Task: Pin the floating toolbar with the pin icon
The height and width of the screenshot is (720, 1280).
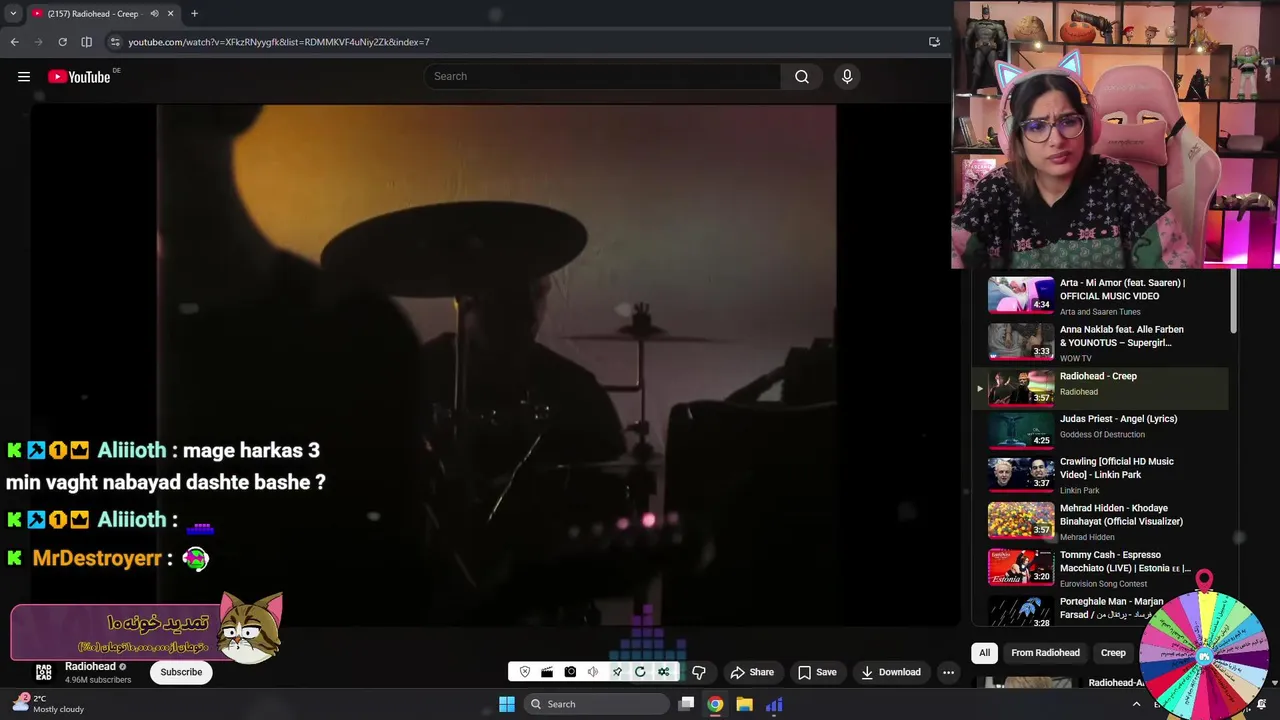Action: click(617, 672)
